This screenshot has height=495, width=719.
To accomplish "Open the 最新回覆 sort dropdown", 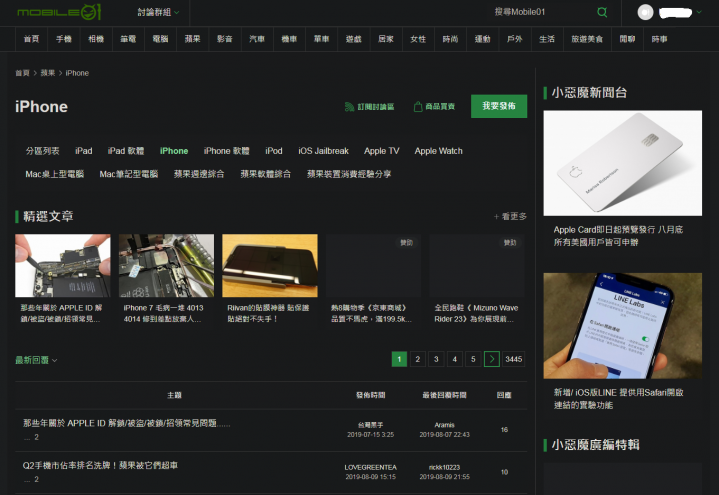I will (36, 360).
